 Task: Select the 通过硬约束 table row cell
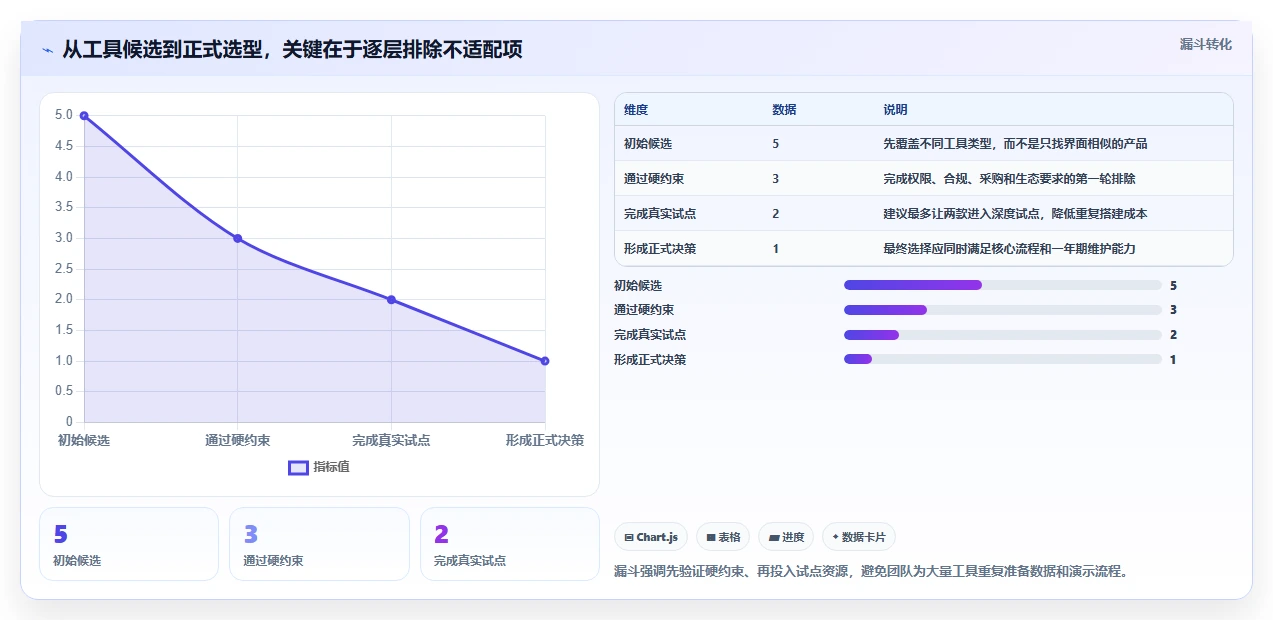[x=654, y=179]
